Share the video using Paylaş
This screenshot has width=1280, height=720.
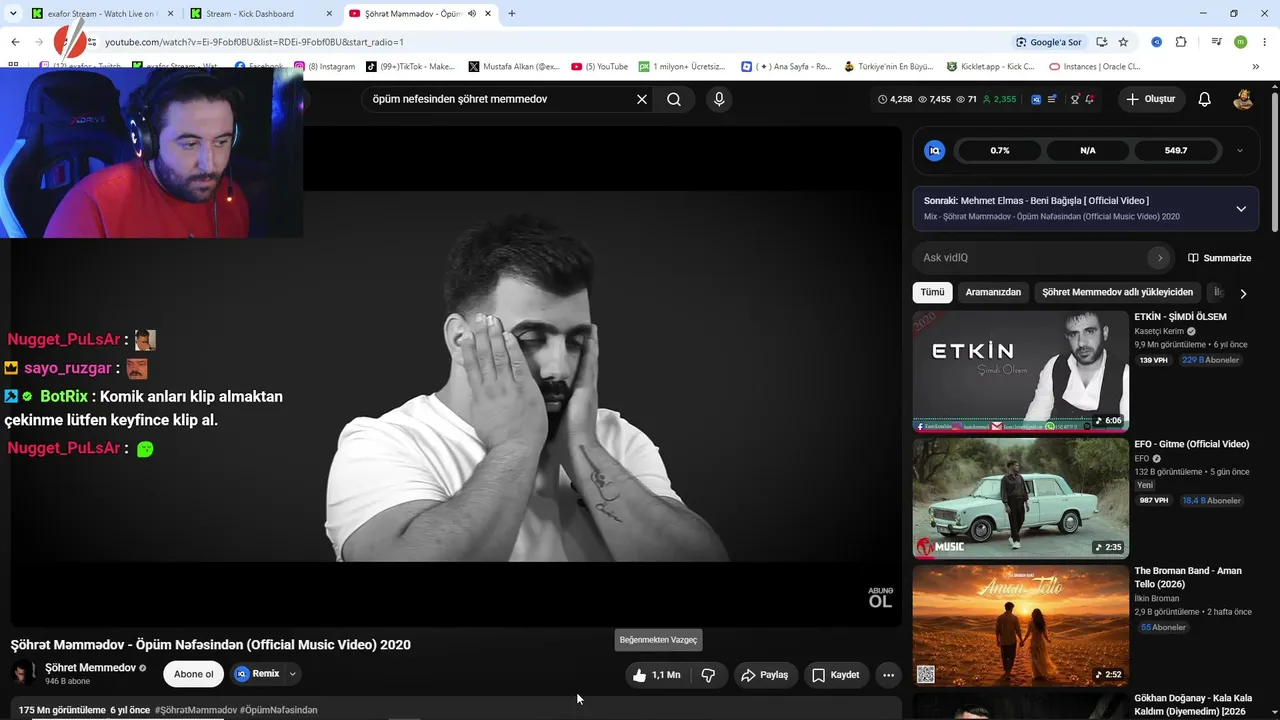(765, 675)
